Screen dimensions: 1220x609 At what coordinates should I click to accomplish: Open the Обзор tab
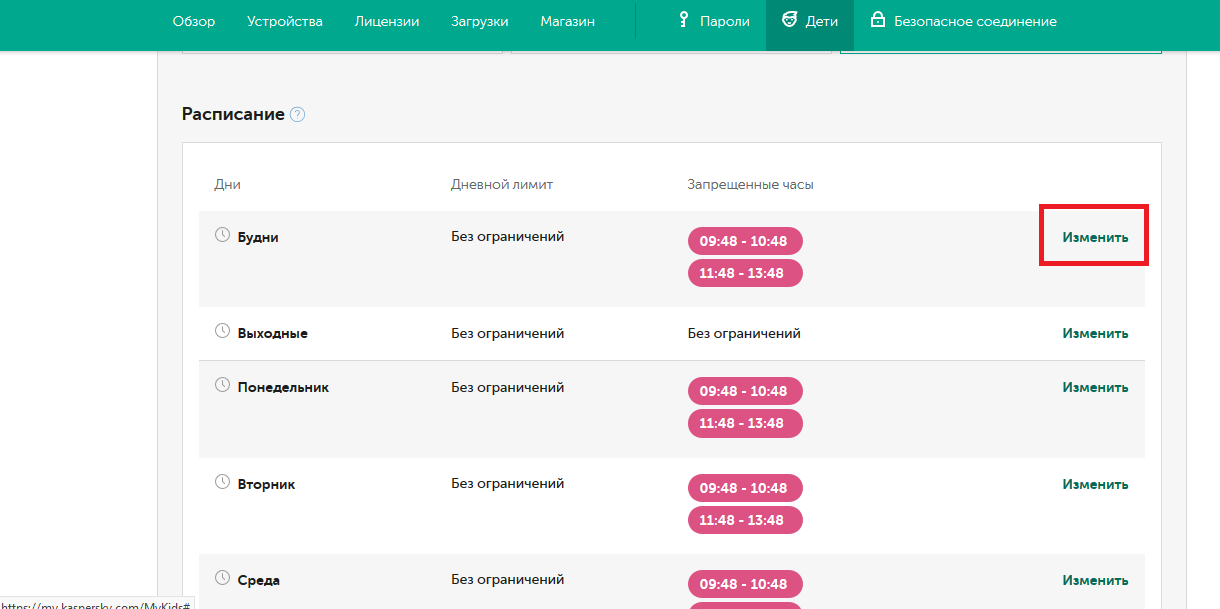[193, 21]
